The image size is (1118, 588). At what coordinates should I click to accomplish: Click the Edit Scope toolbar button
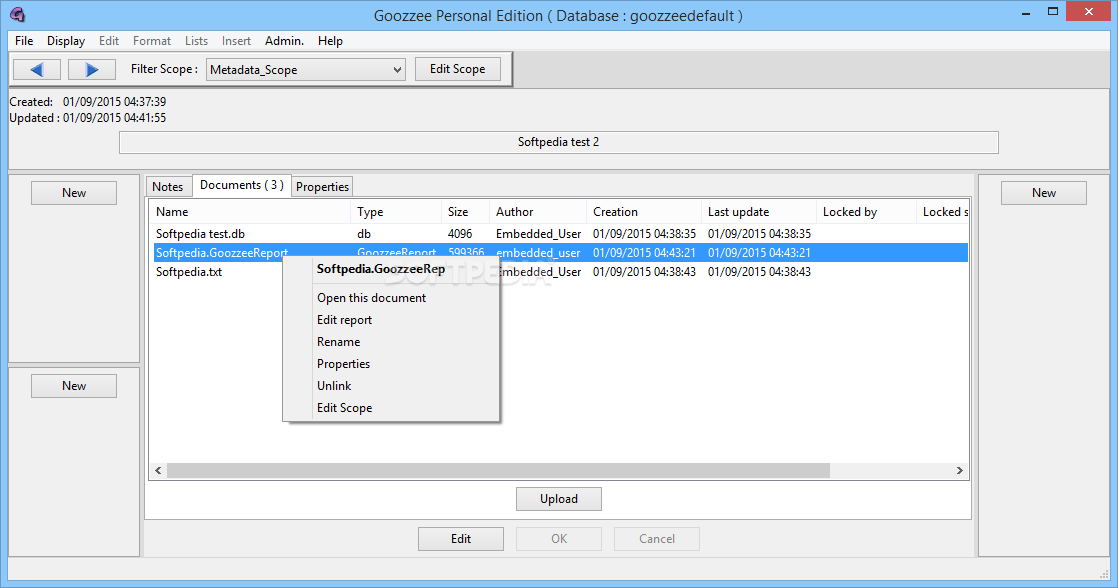click(x=457, y=69)
